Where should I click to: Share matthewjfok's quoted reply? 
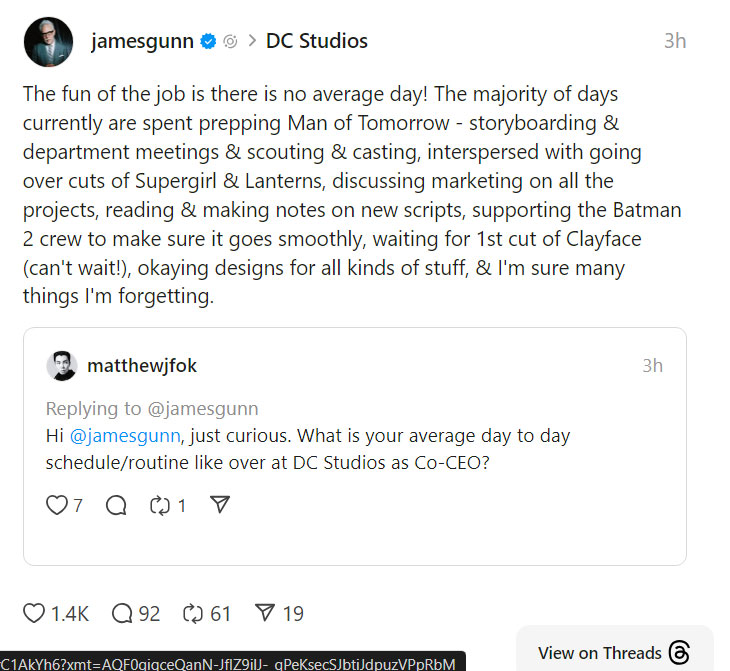(x=220, y=505)
